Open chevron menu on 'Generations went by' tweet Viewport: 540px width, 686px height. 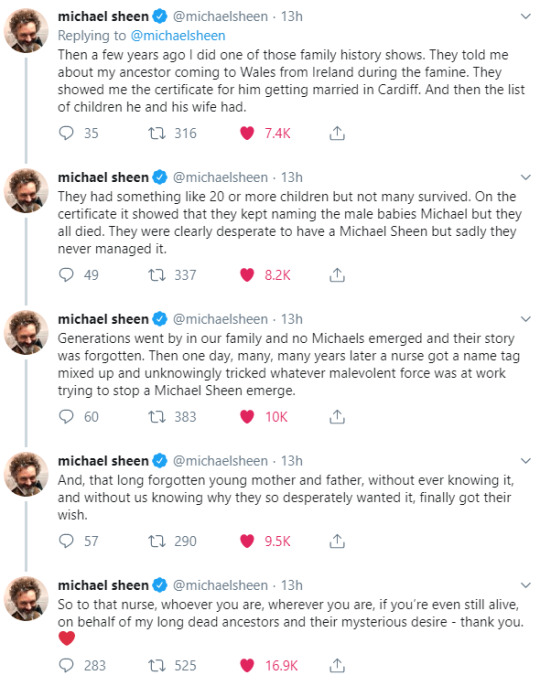click(526, 319)
